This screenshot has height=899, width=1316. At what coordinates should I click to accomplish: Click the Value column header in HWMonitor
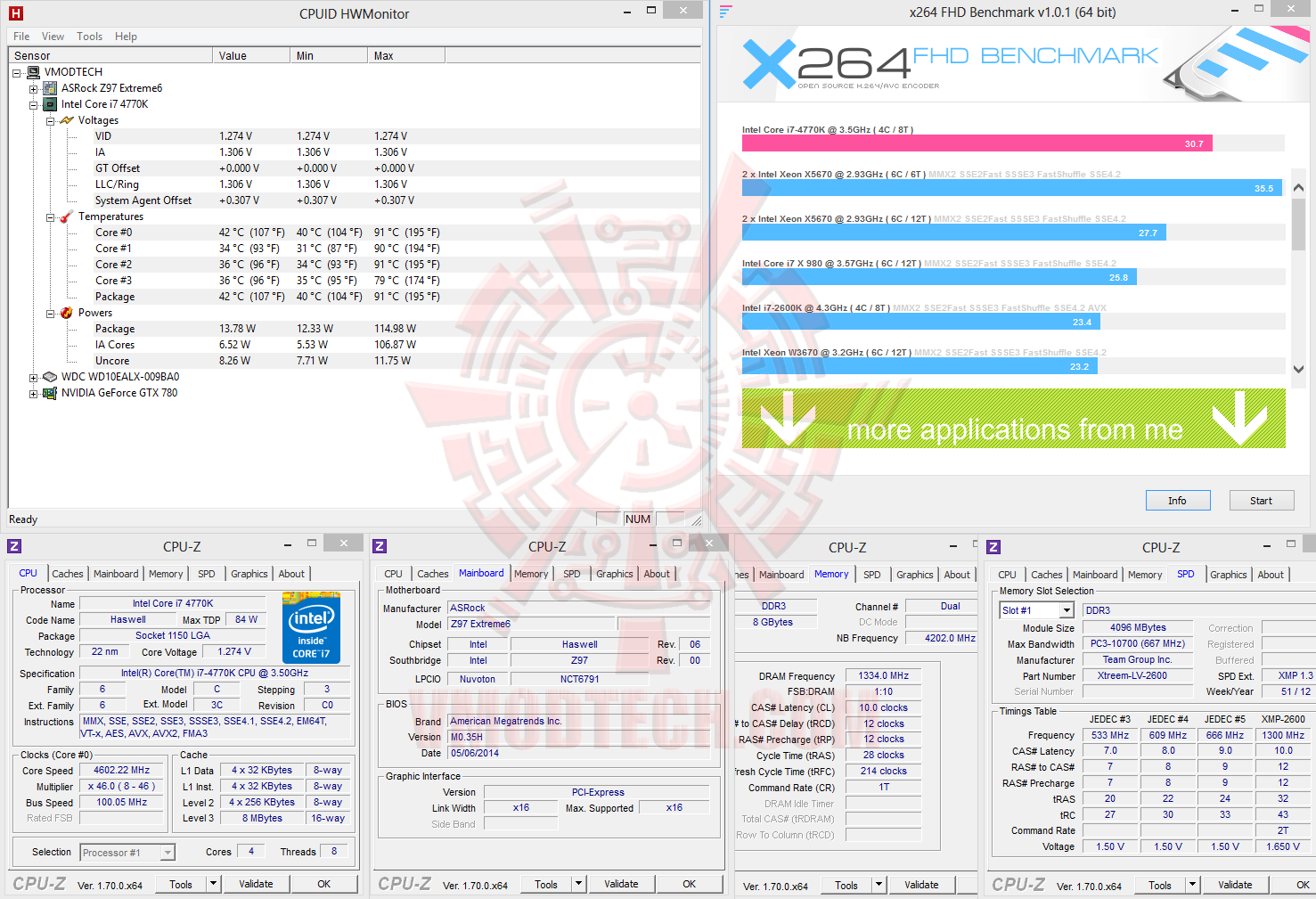pos(251,55)
